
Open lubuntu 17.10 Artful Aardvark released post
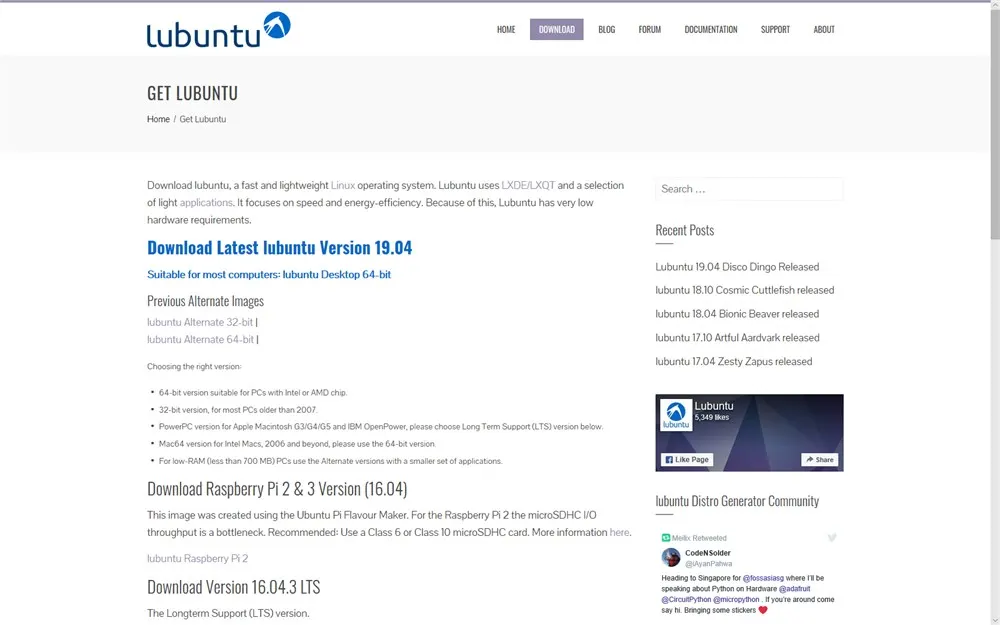pos(737,338)
